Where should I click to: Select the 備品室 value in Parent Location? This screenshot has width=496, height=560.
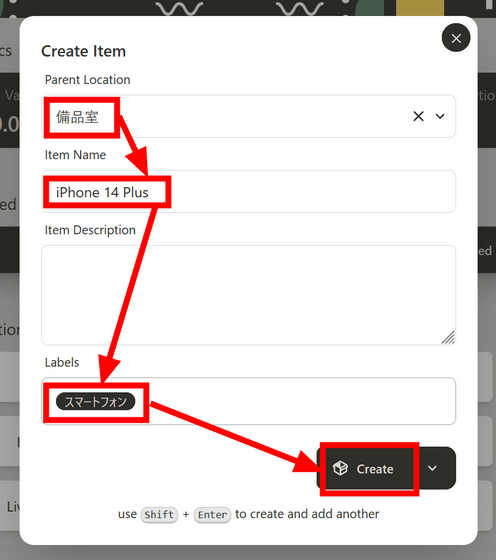[77, 117]
